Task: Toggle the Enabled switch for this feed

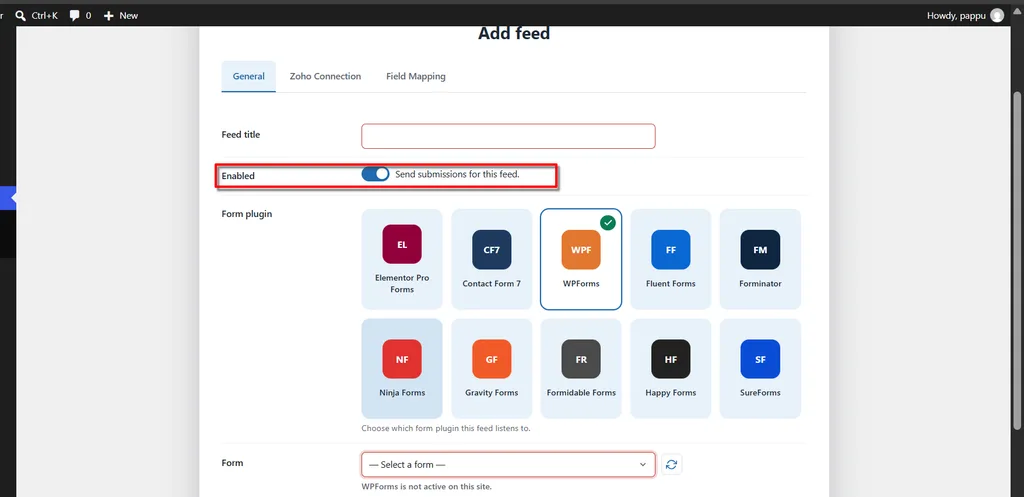Action: [x=375, y=174]
